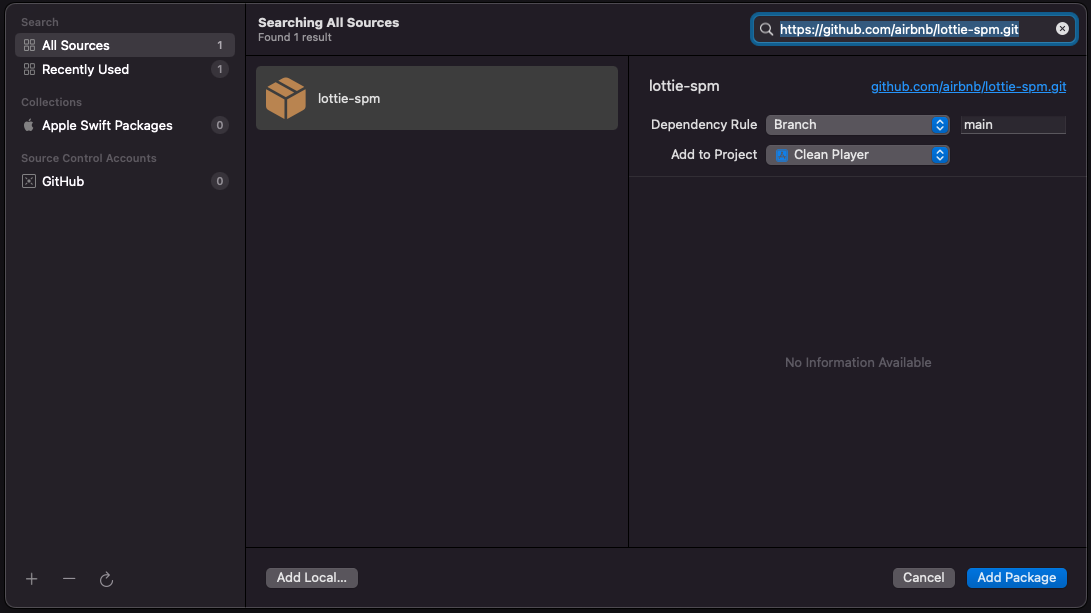The width and height of the screenshot is (1091, 613).
Task: Click the 'Source Control Accounts' section header
Action: tap(88, 159)
